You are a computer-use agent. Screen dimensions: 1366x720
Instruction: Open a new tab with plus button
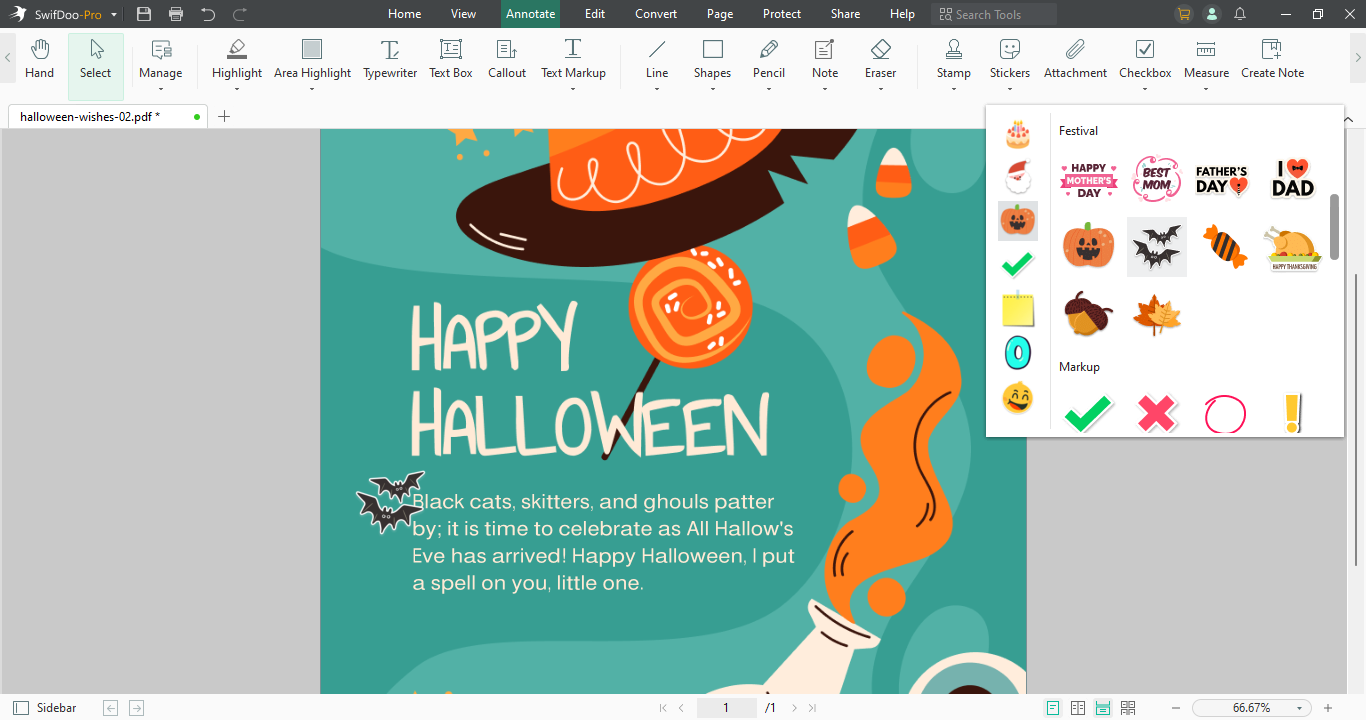tap(224, 116)
